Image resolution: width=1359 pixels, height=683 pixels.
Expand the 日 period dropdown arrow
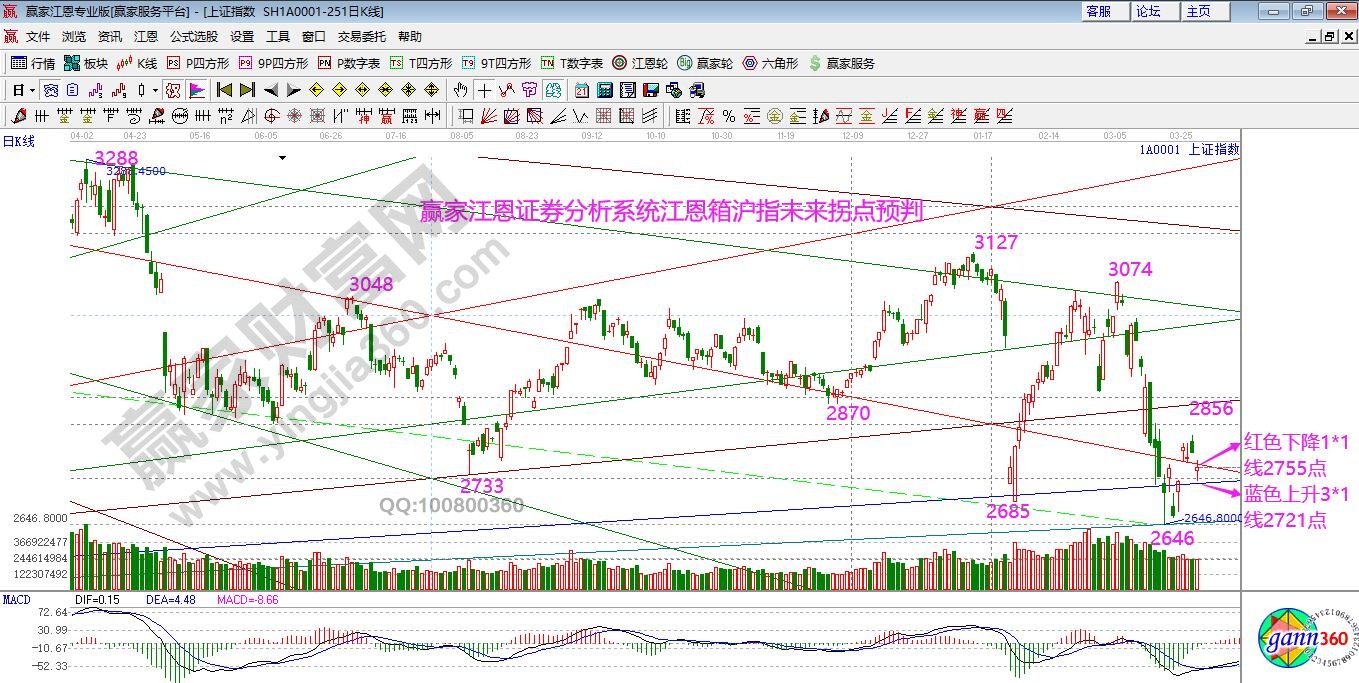click(x=32, y=90)
